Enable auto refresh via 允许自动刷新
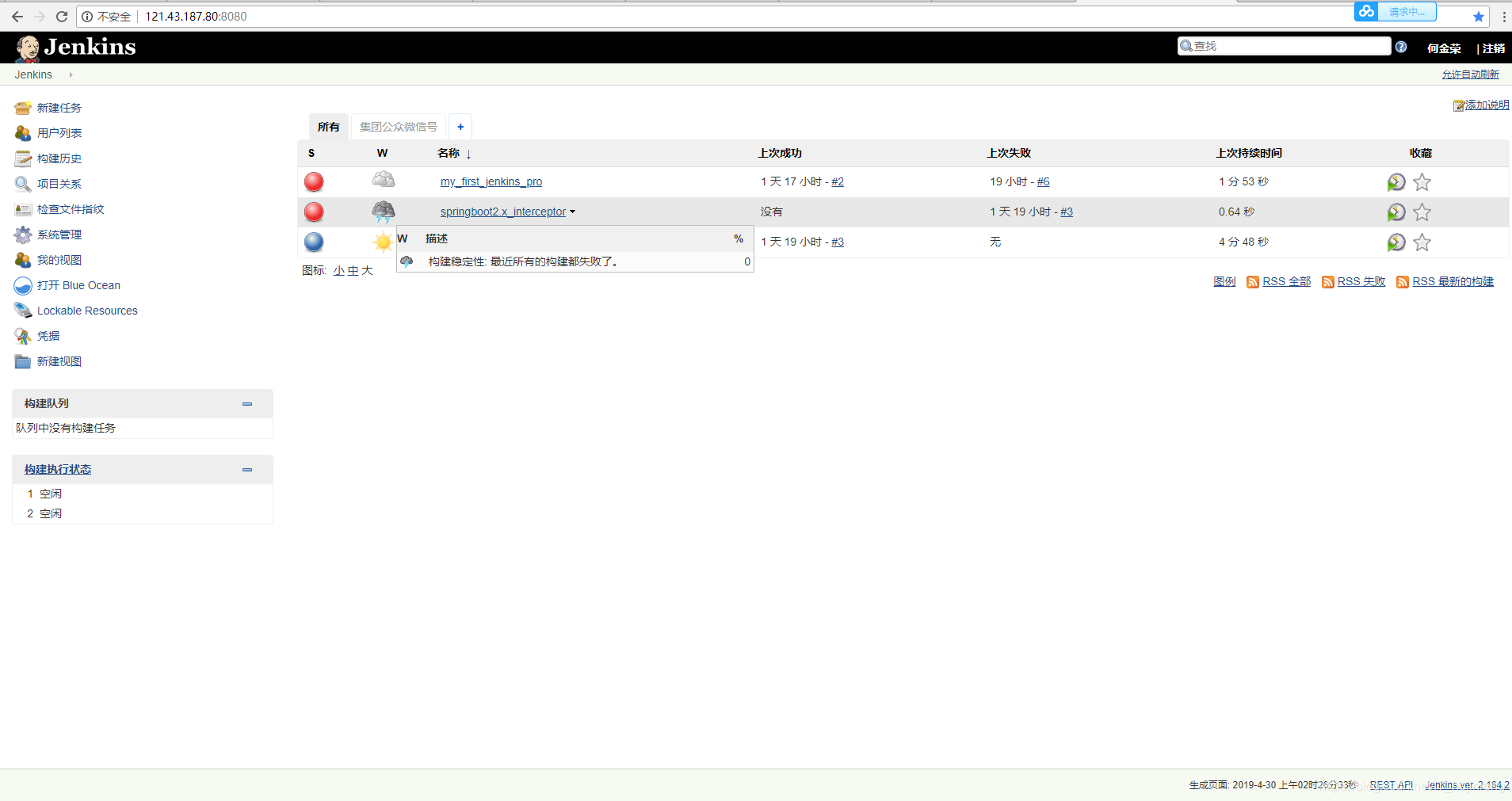This screenshot has height=801, width=1512. (x=1471, y=74)
